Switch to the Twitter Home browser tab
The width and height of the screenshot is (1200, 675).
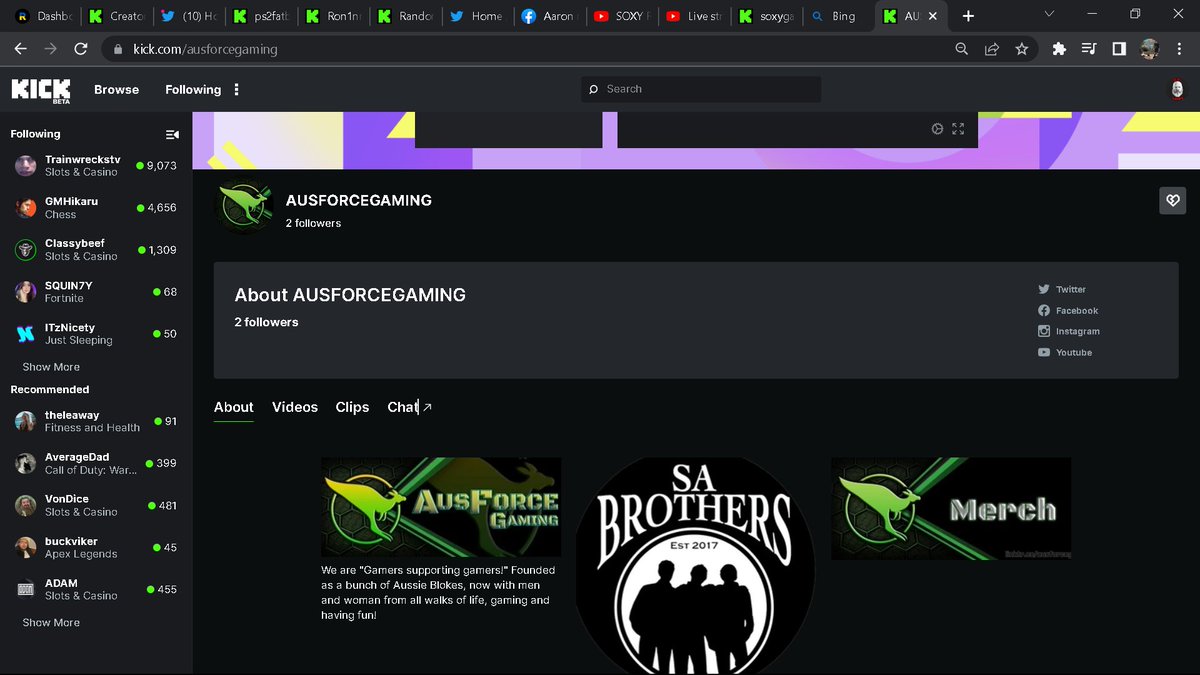(x=476, y=16)
